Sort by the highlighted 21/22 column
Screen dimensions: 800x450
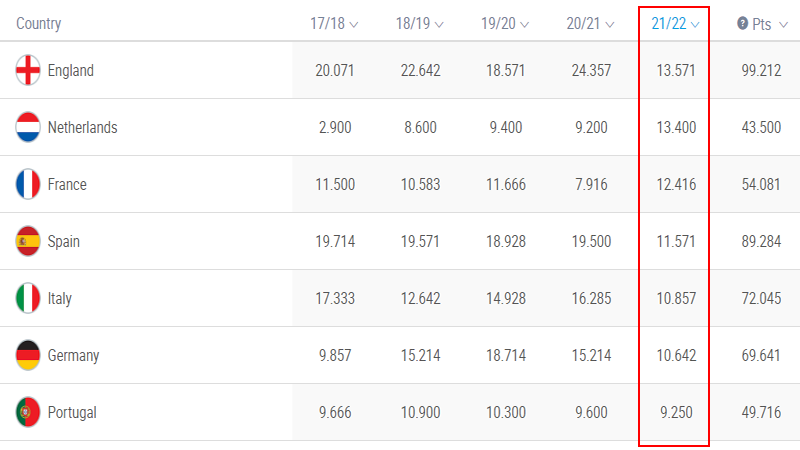click(675, 23)
